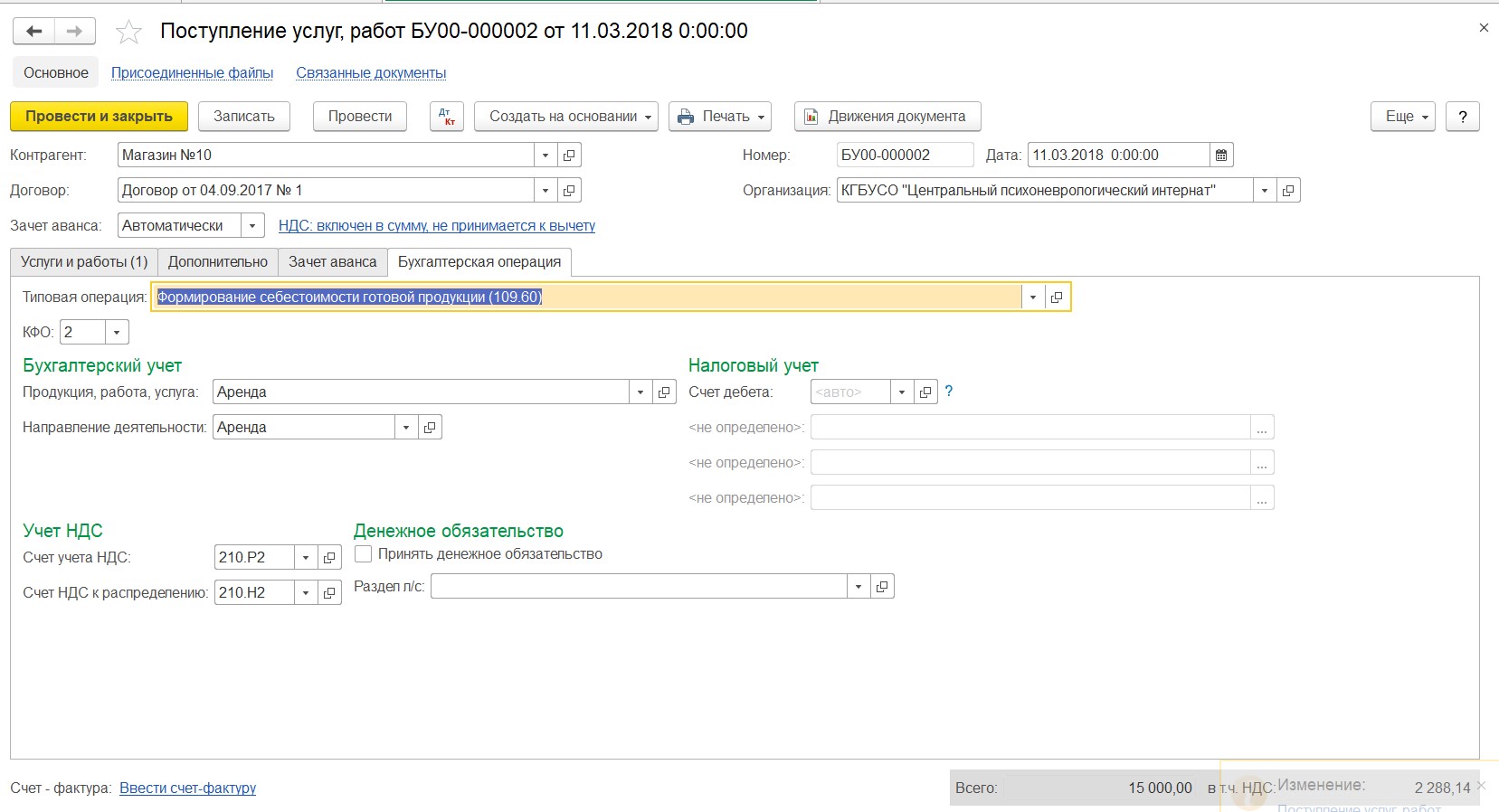Click ellipsis of second <не определено> field
This screenshot has height=812, width=1499.
pos(1262,463)
